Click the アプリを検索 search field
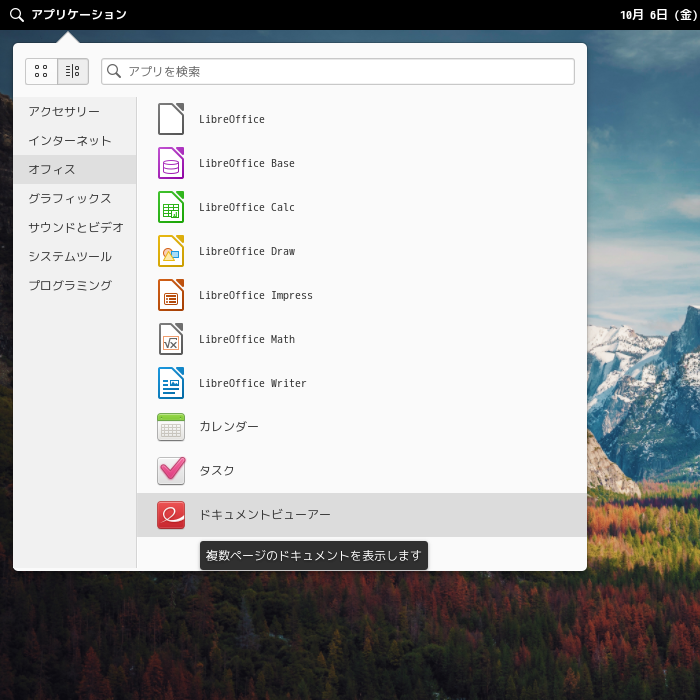 (338, 71)
